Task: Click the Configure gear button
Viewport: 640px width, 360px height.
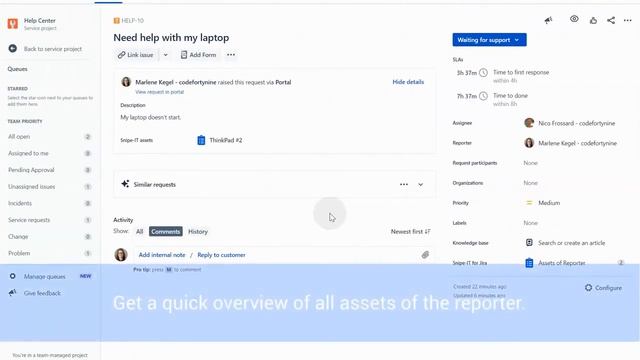Action: [603, 288]
